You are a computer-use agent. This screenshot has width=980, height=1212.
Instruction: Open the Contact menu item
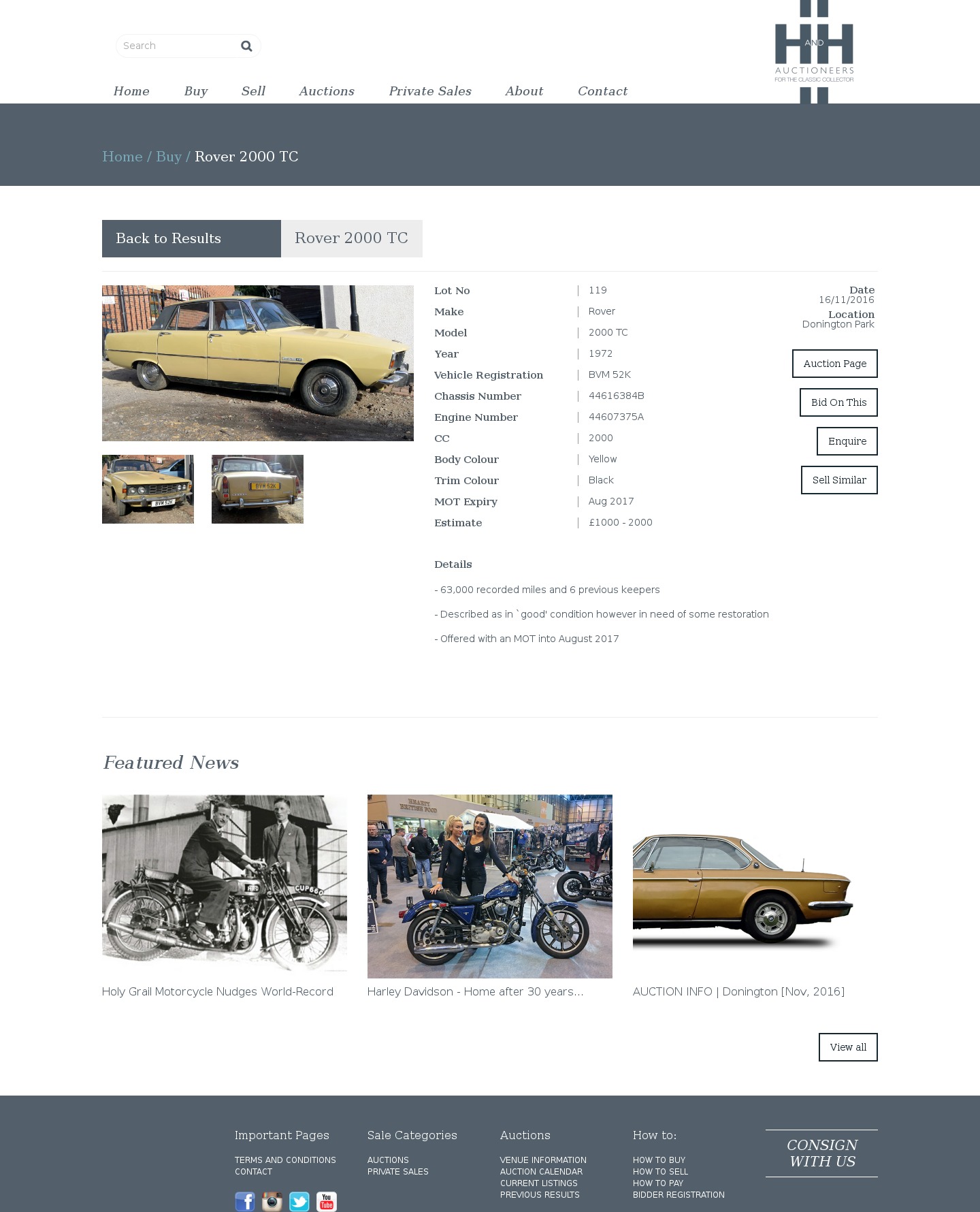pyautogui.click(x=603, y=91)
